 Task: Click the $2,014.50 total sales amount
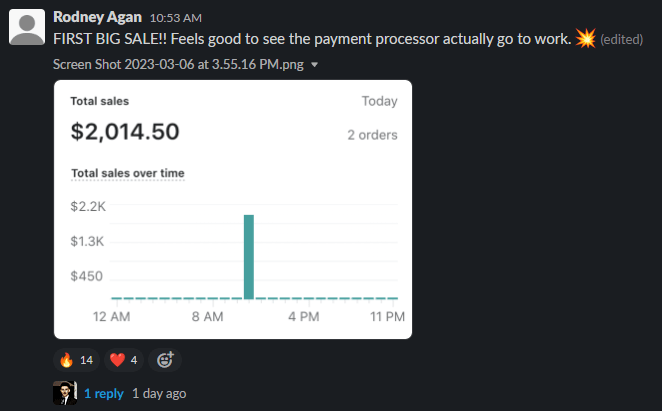pos(125,131)
